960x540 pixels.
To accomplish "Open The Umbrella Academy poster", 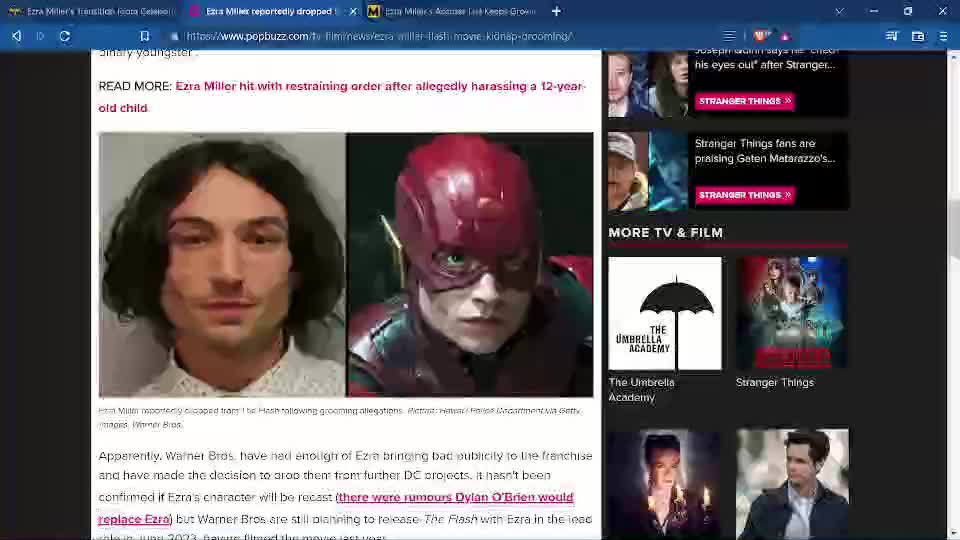I will (665, 313).
